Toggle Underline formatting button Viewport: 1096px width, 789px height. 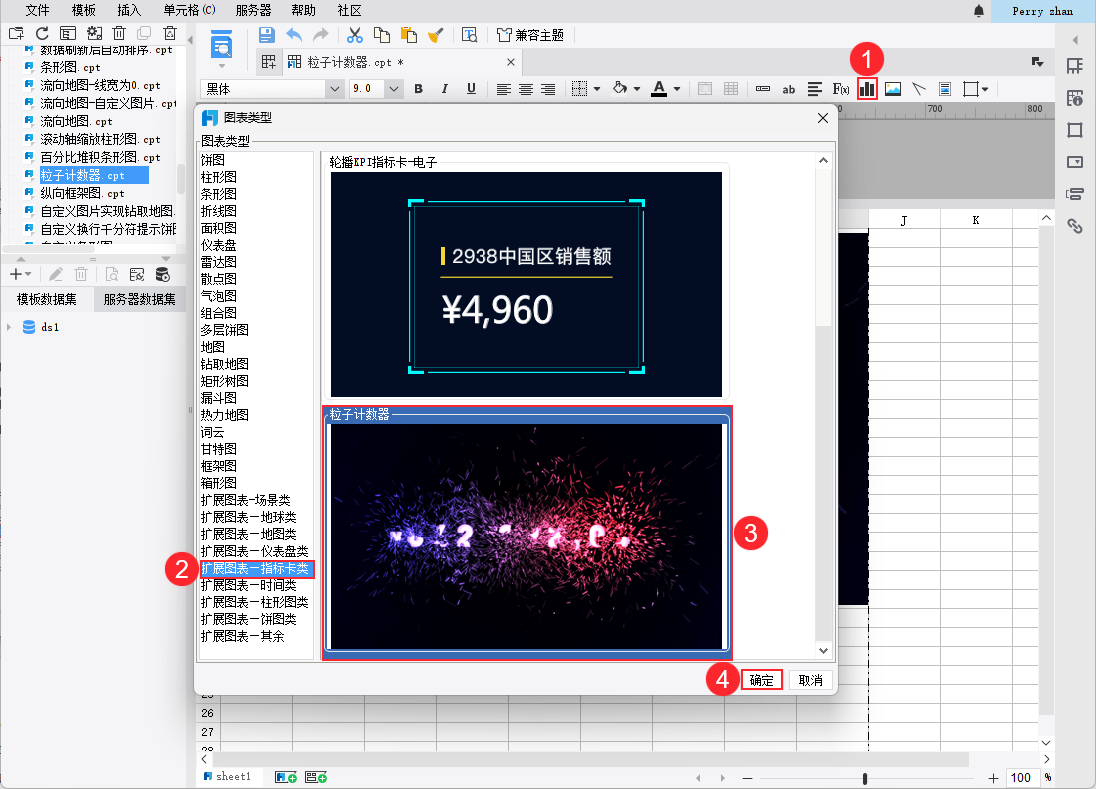471,89
